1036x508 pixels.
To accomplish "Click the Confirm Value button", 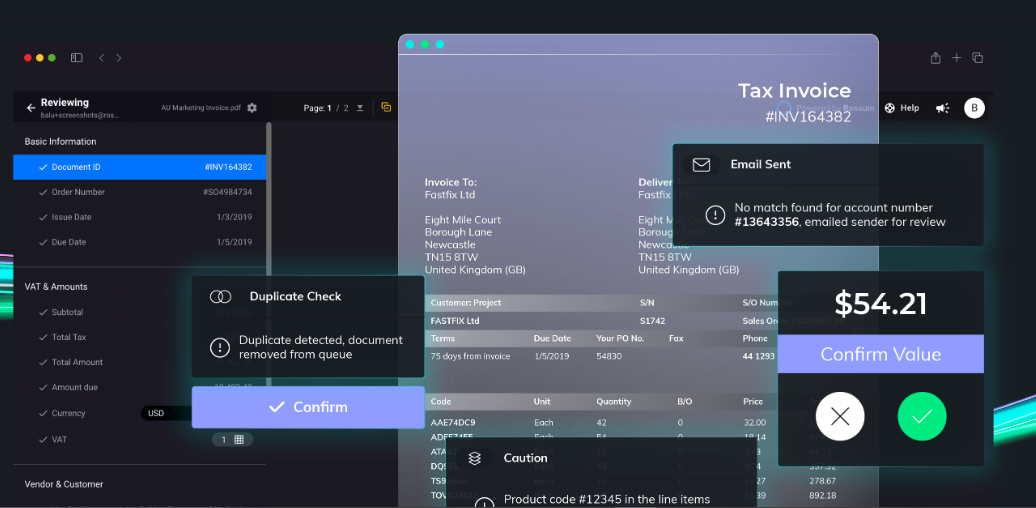I will 881,354.
